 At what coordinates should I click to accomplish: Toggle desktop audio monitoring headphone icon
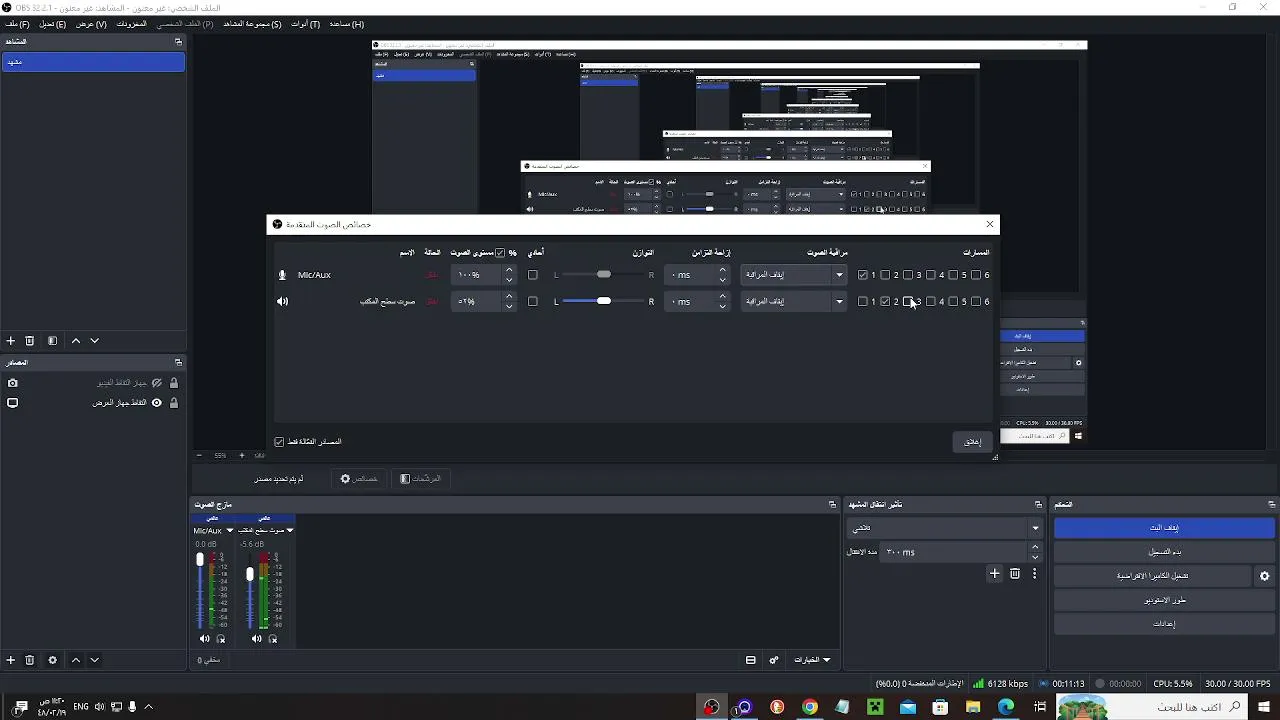273,639
